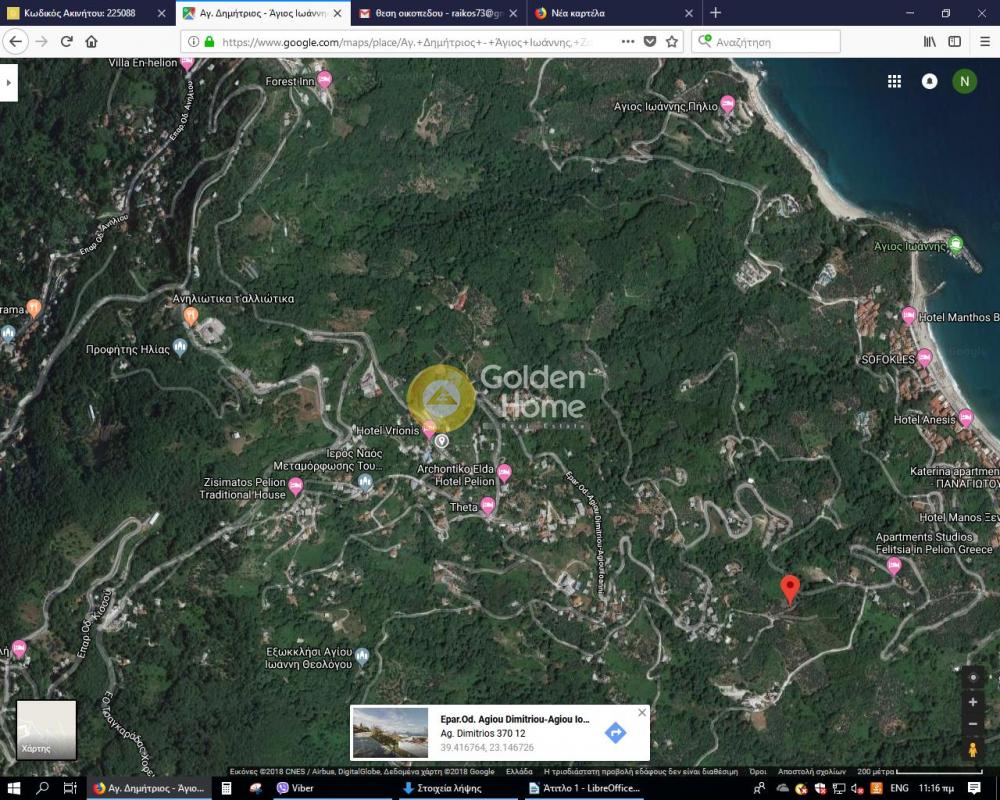Expand the collapsed Maps side panel
The image size is (1000, 800).
pos(9,82)
